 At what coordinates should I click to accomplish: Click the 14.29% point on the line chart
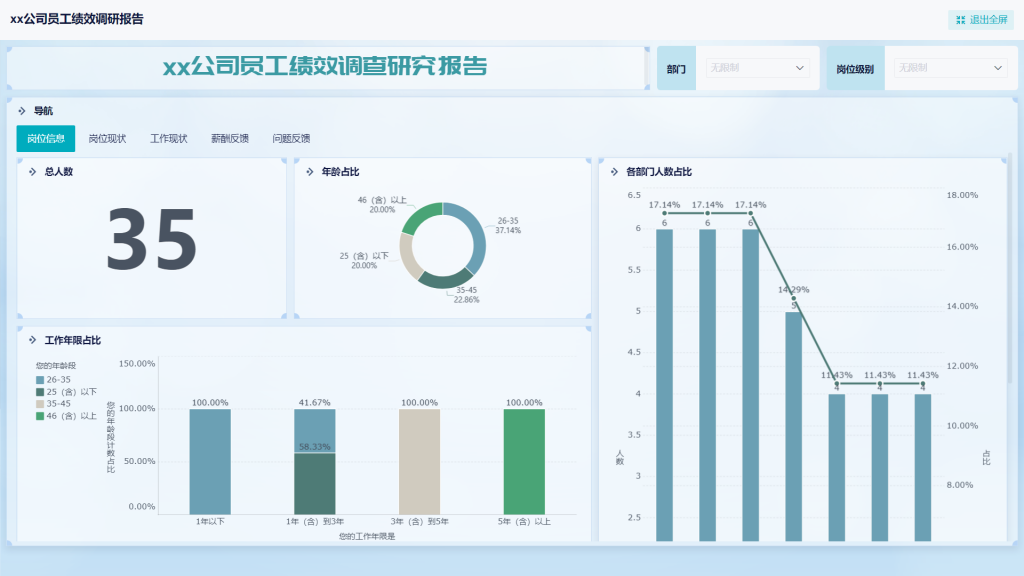click(x=794, y=298)
